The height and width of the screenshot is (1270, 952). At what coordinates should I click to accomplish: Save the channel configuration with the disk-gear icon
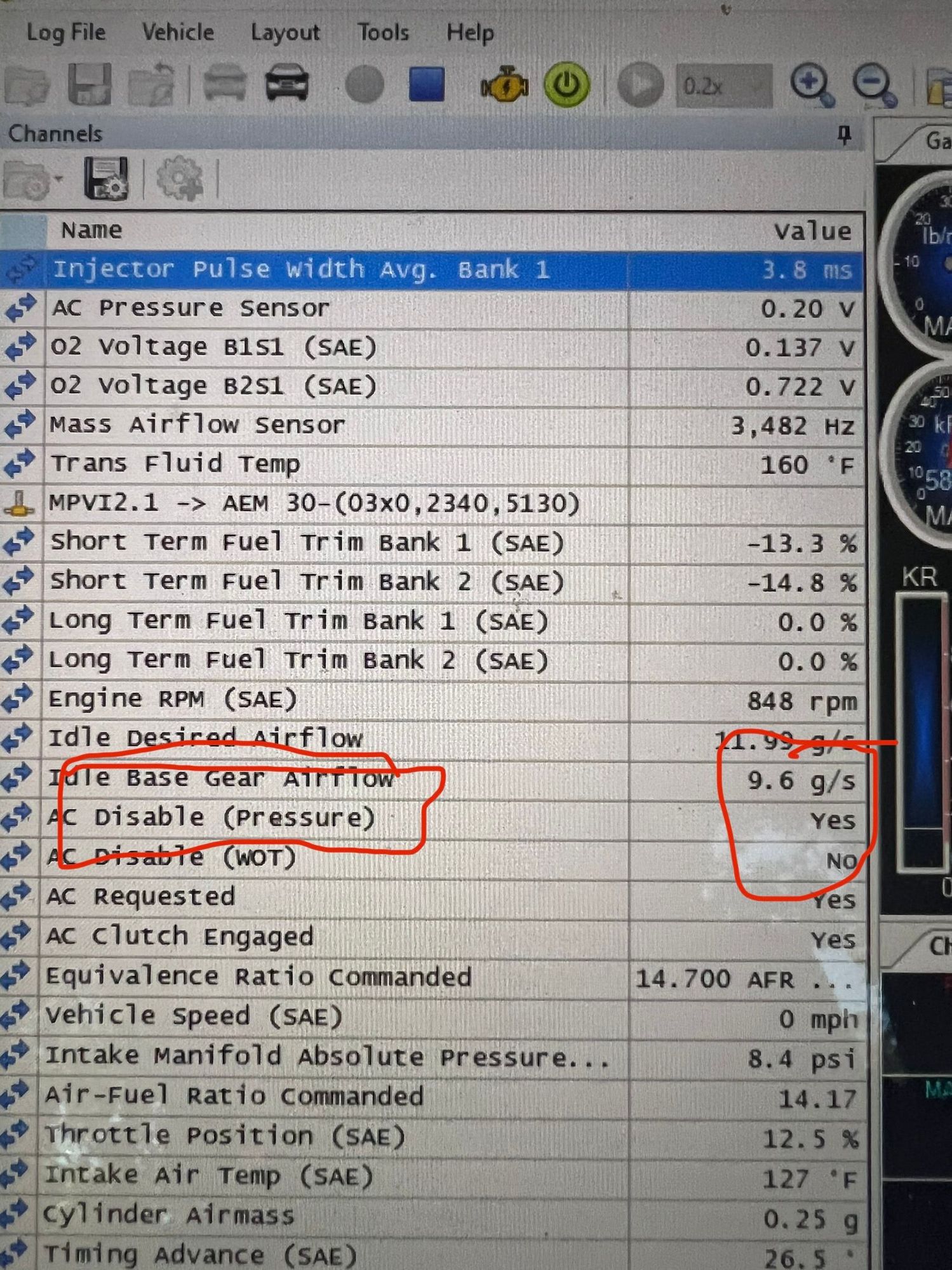click(105, 179)
